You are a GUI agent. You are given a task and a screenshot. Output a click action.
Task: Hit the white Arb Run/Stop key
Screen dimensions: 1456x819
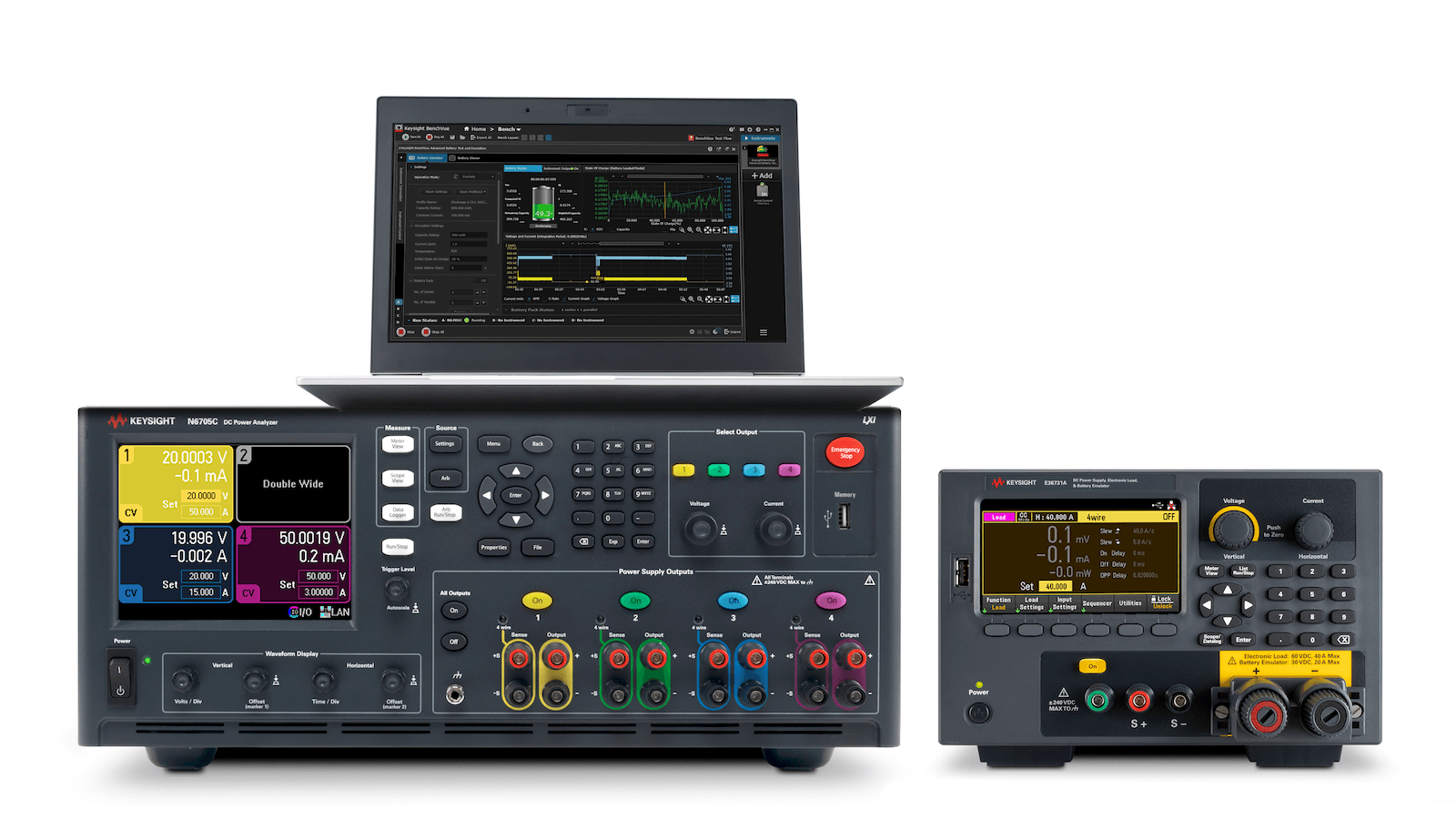445,512
